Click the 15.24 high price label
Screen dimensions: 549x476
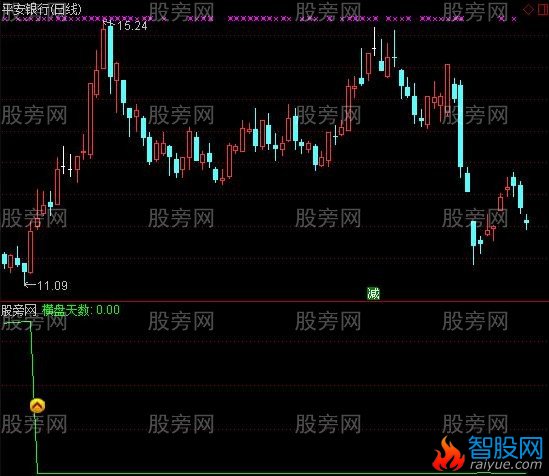[x=132, y=26]
